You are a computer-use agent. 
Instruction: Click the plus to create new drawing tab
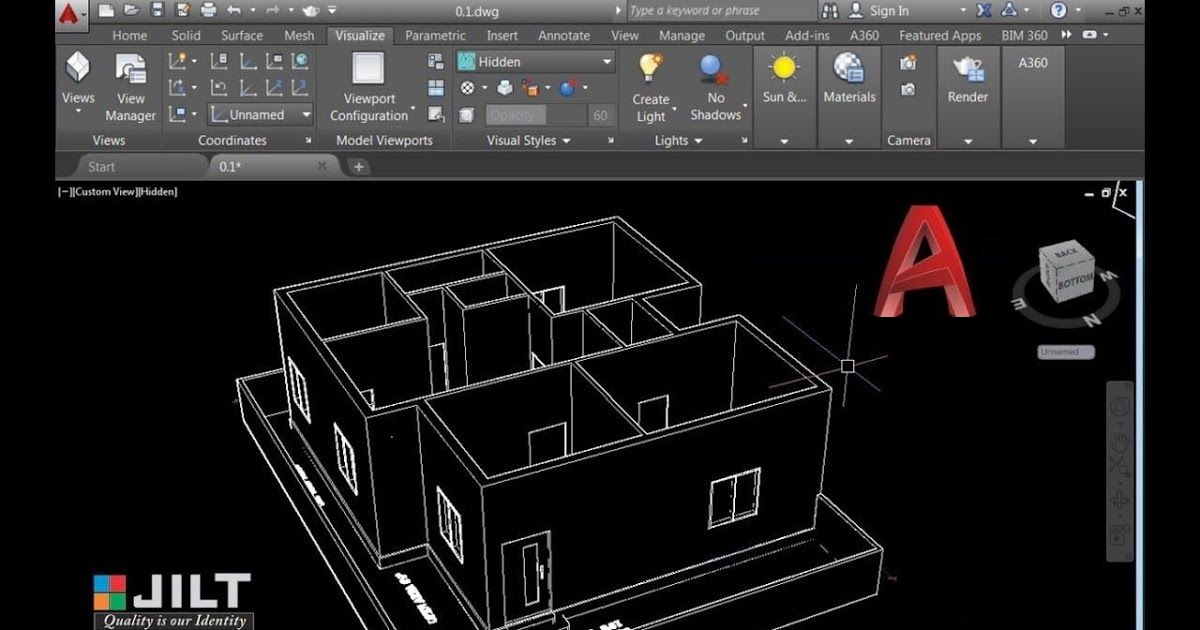pos(358,166)
